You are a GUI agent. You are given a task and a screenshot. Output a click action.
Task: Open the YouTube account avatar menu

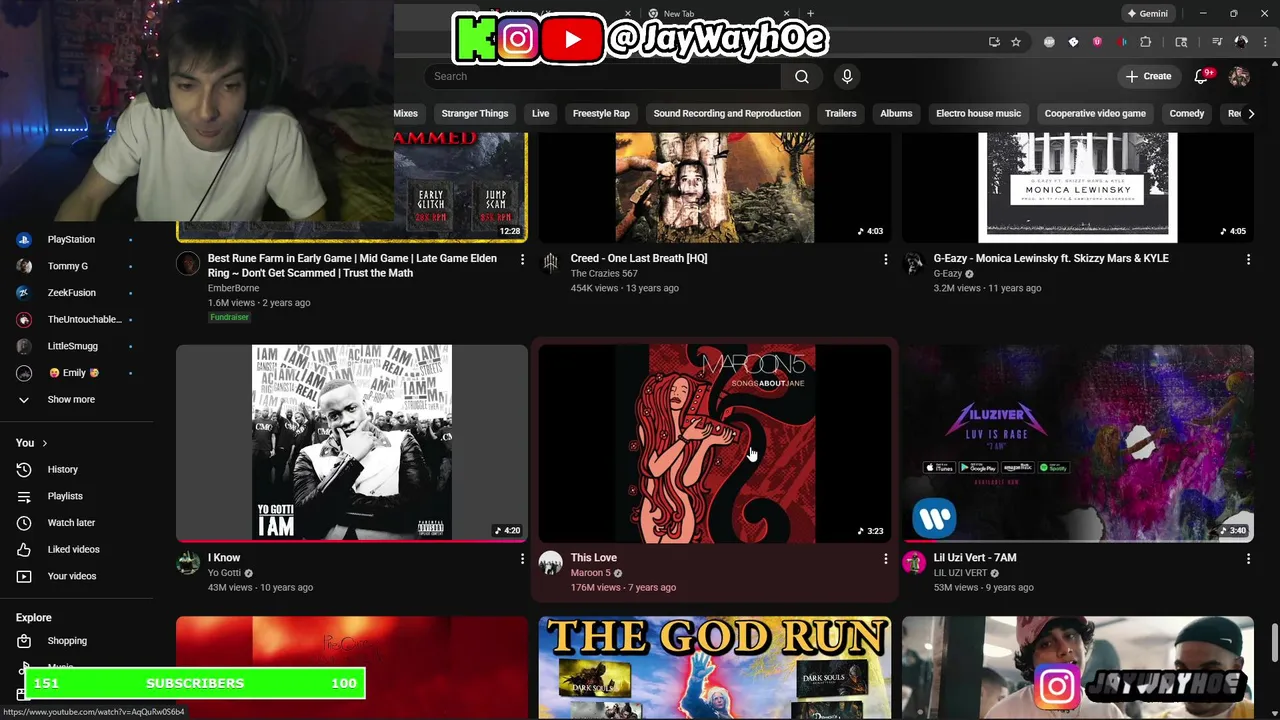[x=1239, y=76]
